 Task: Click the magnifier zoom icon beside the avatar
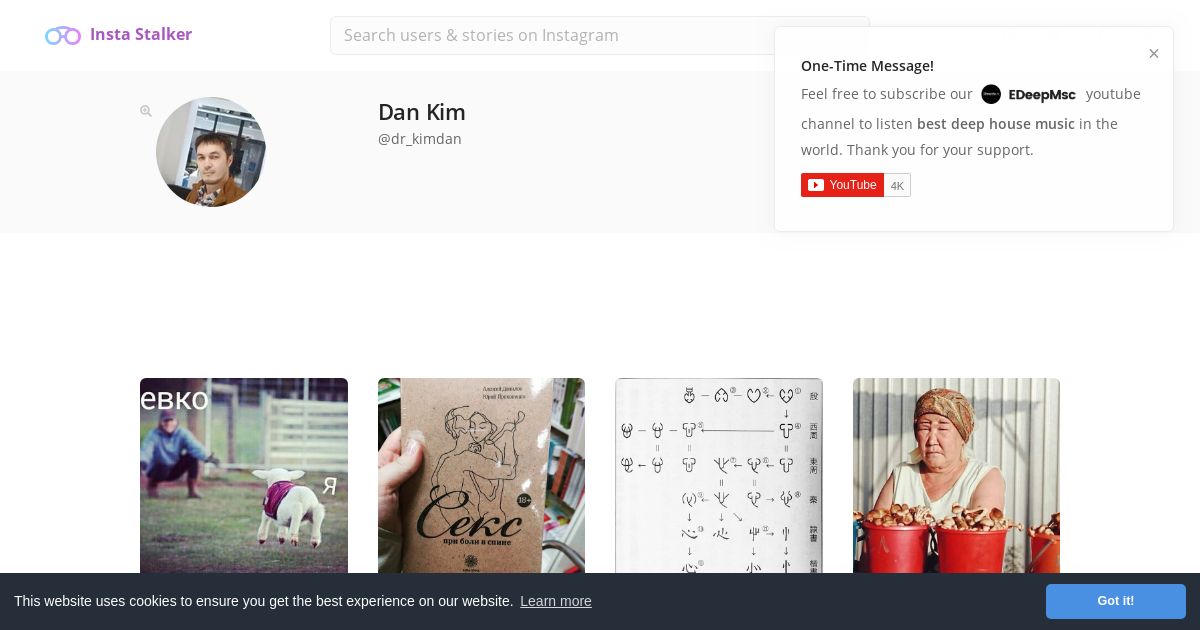(146, 111)
